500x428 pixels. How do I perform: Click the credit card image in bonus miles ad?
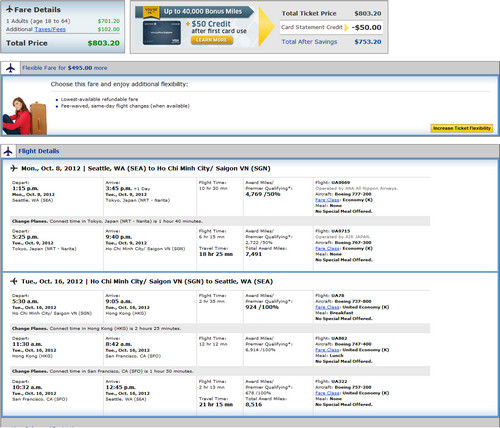click(162, 33)
